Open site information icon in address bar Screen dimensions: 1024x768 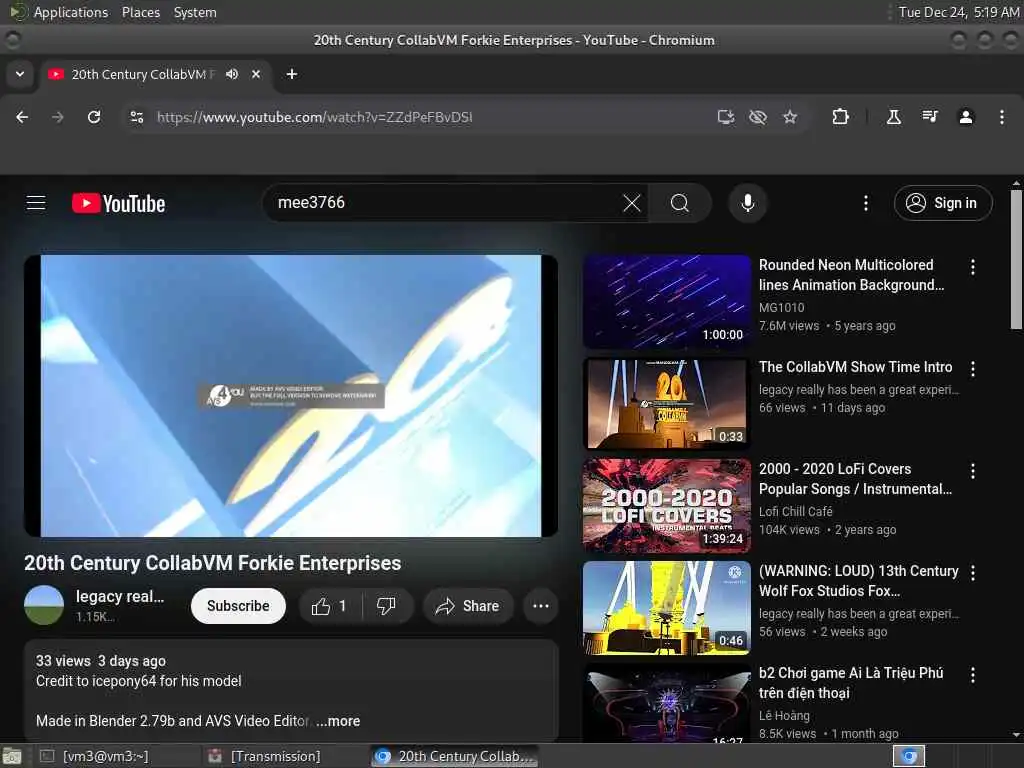(x=136, y=117)
